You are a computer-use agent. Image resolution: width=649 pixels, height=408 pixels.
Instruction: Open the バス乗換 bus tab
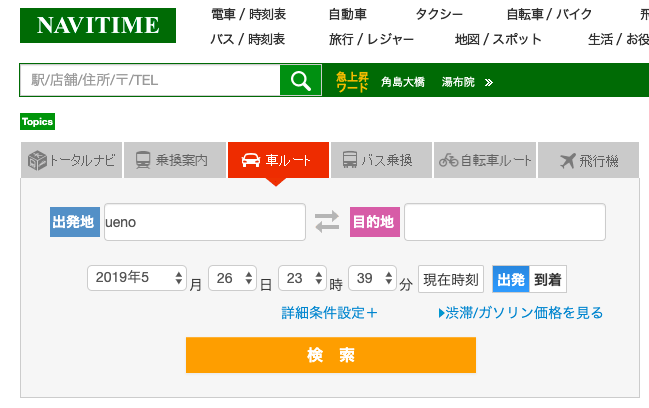(381, 160)
